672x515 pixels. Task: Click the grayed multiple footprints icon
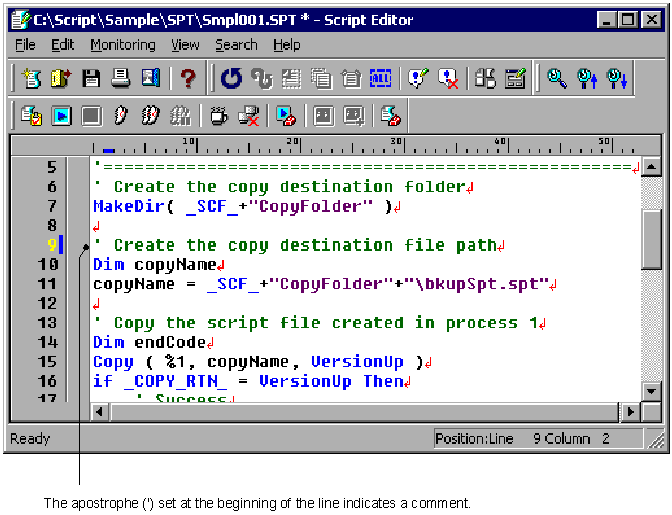pos(180,116)
